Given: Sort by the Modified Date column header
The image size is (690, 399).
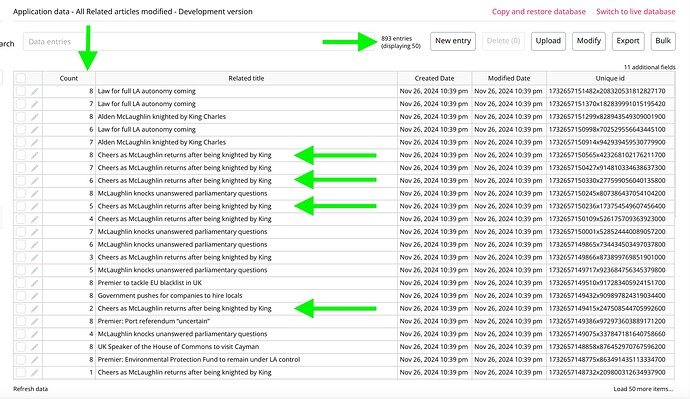Looking at the screenshot, I should click(509, 78).
